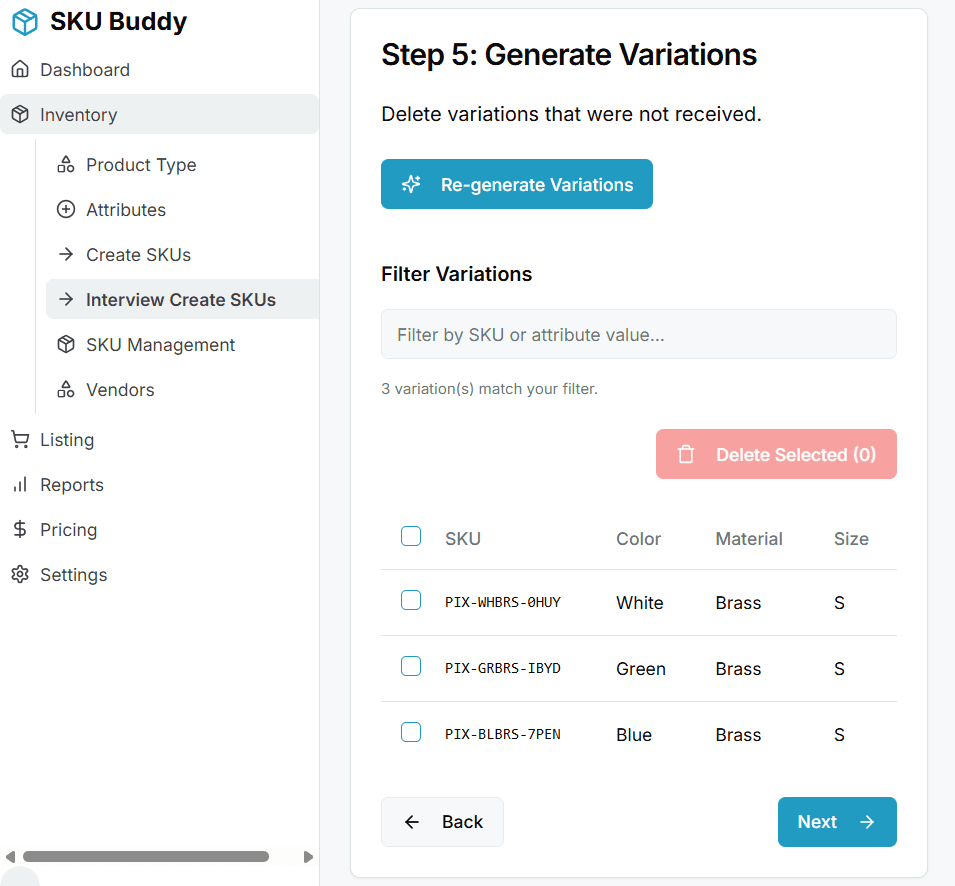
Task: Select the PIX-GRBRS-IBYD row checkbox
Action: [x=411, y=666]
